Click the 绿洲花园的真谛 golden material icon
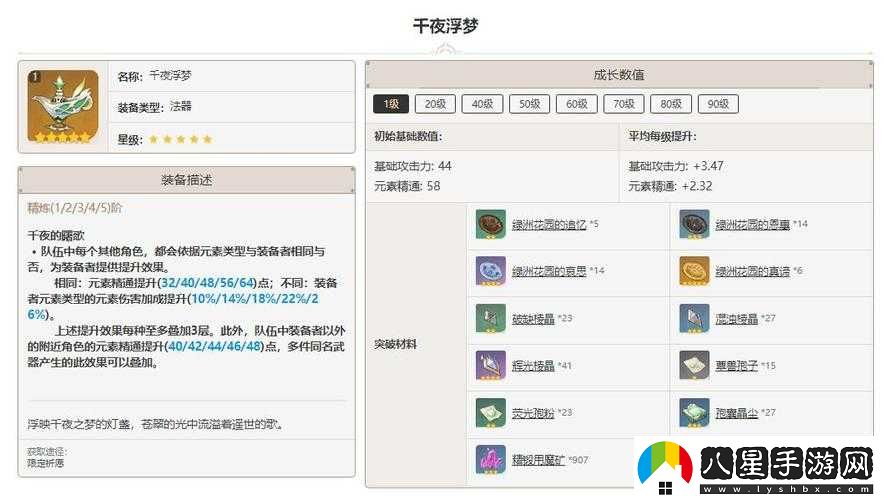884x500 pixels. [694, 271]
